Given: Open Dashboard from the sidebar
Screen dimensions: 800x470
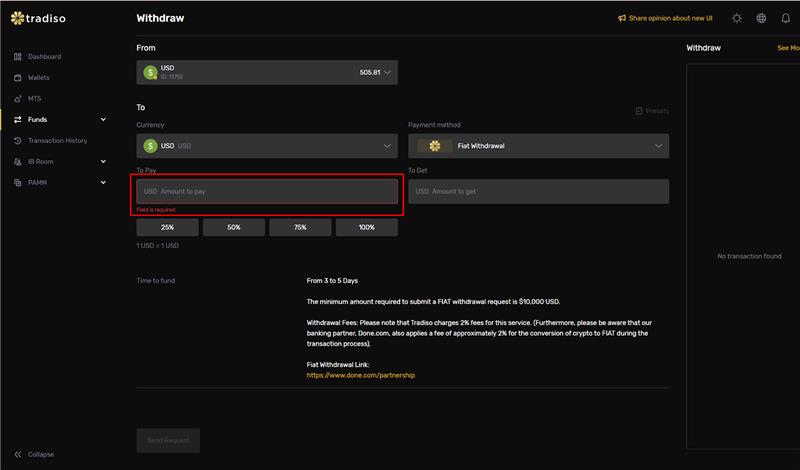Looking at the screenshot, I should 44,57.
